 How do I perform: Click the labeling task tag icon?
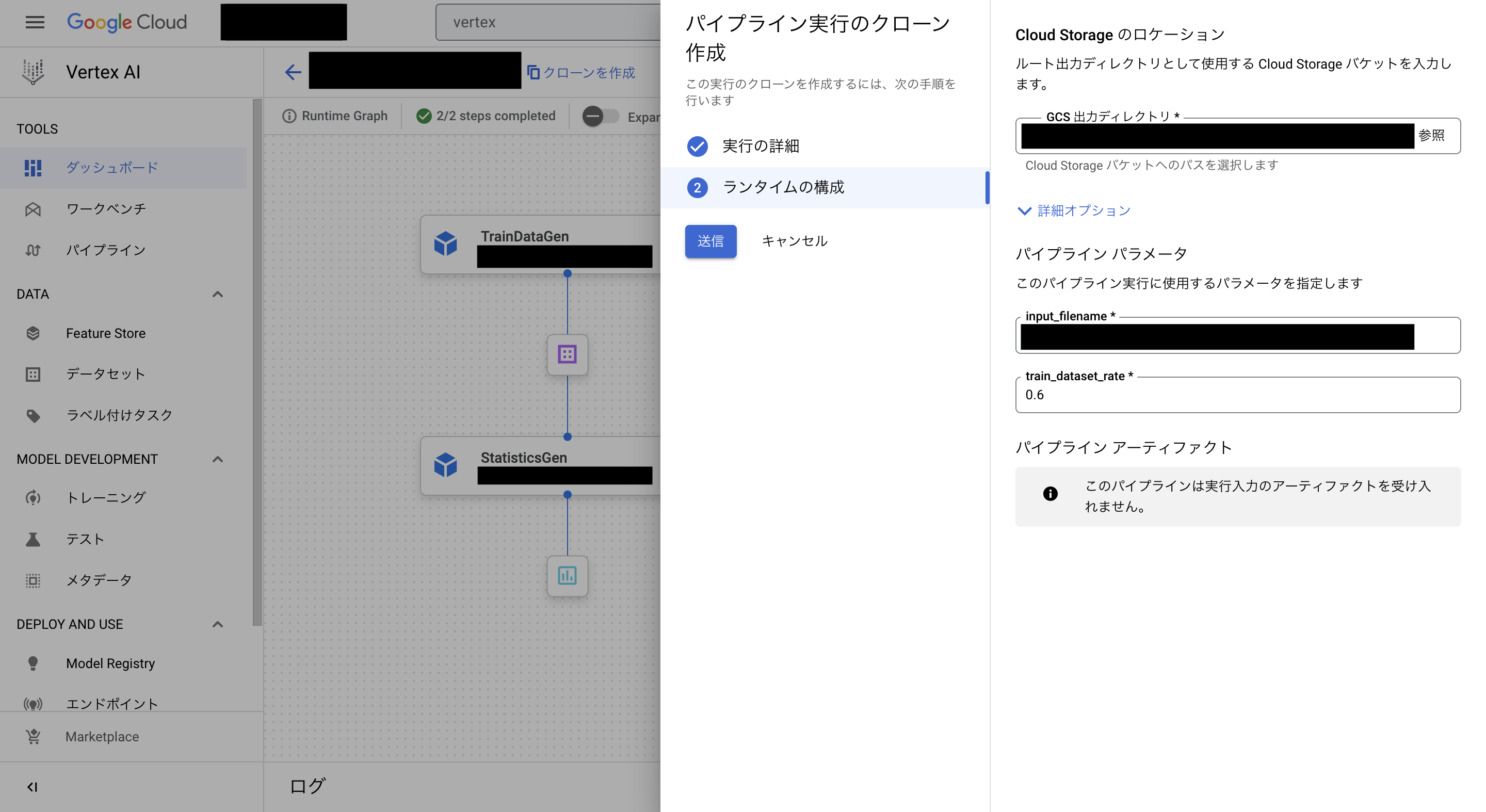[x=33, y=415]
